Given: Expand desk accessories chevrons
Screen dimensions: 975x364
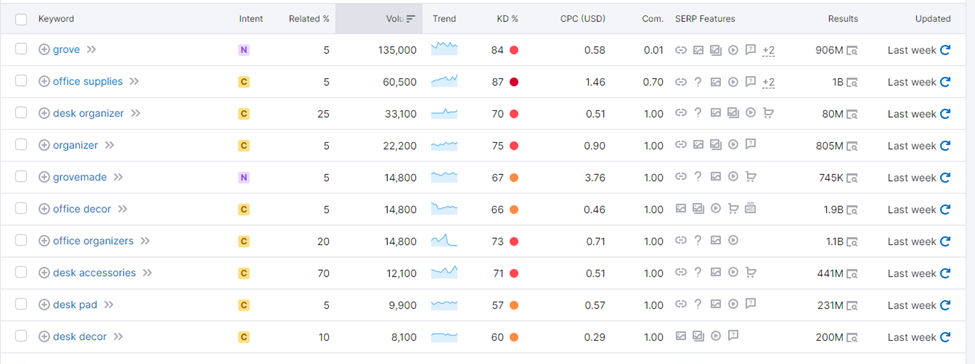Looking at the screenshot, I should click(x=147, y=273).
